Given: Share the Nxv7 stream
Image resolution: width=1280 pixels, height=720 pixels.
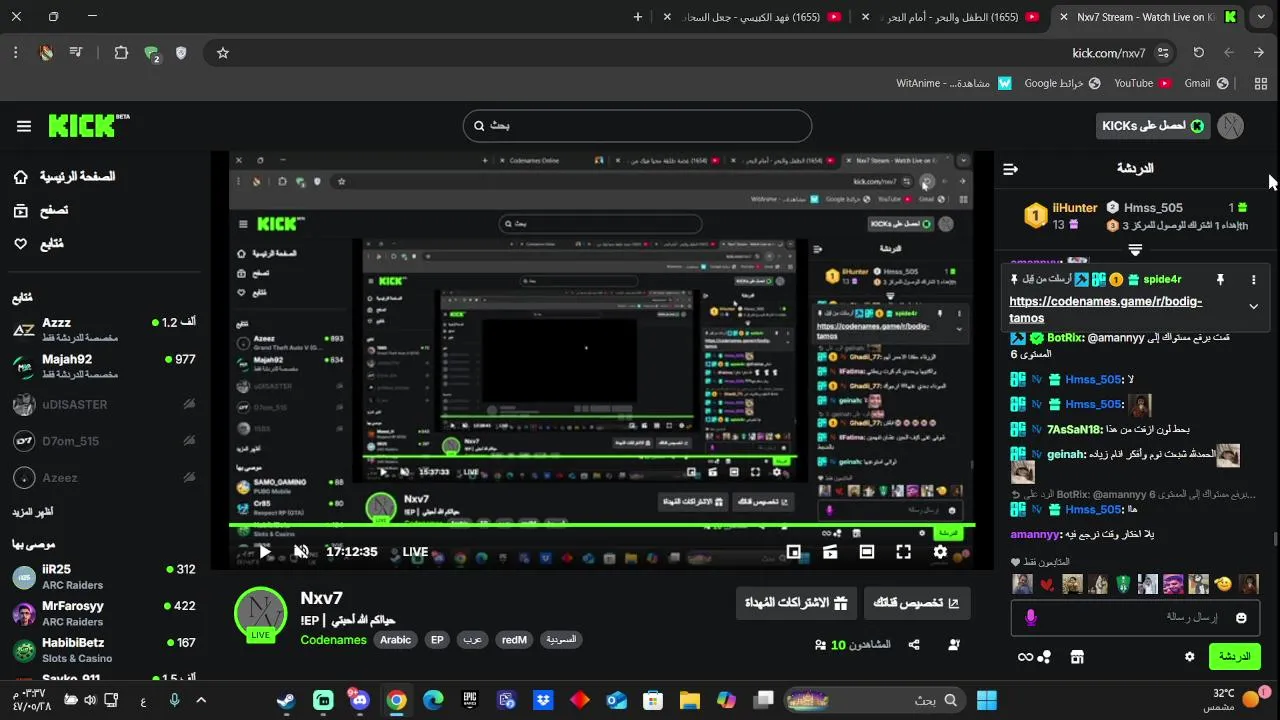Looking at the screenshot, I should click(x=914, y=645).
